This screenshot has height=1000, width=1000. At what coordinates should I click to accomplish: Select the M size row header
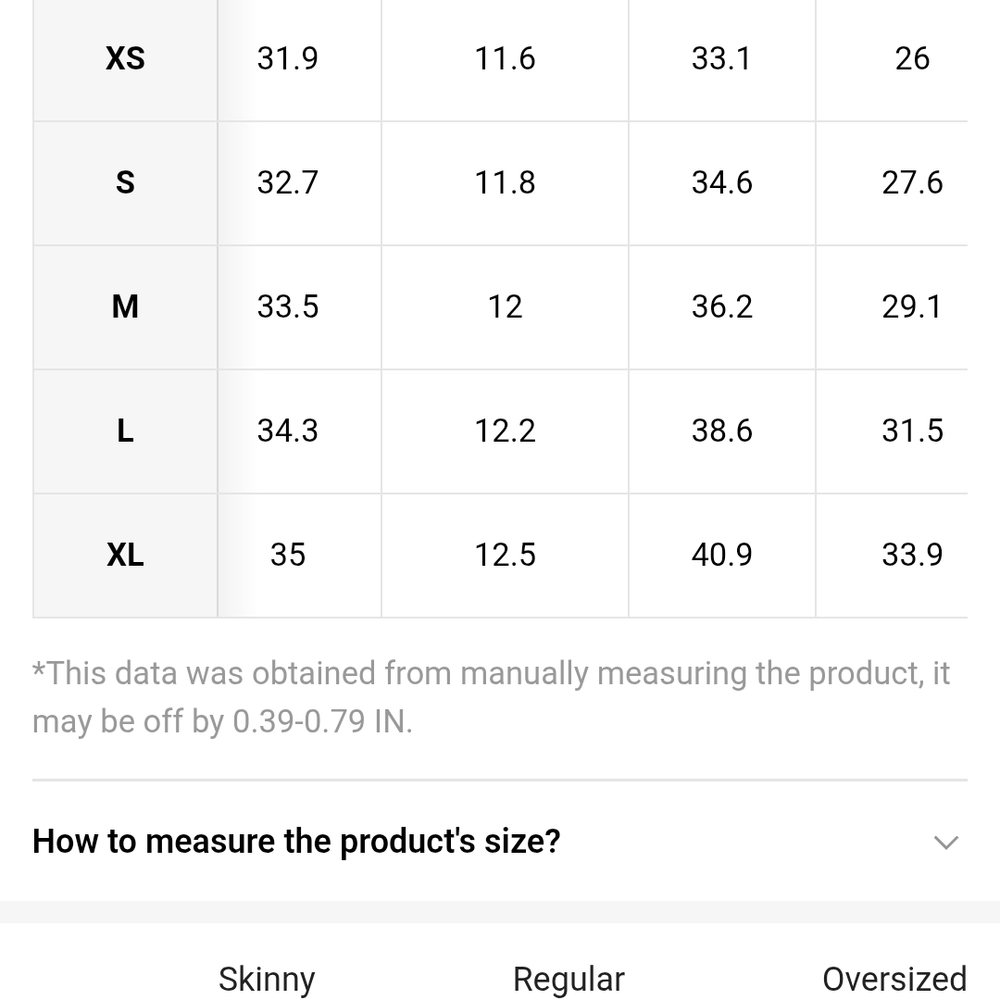click(125, 307)
